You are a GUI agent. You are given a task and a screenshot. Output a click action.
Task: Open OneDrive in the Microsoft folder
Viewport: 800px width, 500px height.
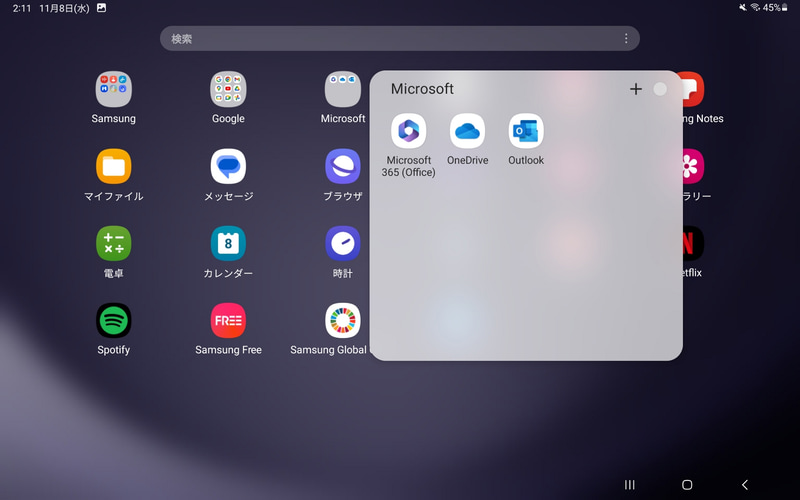point(467,131)
